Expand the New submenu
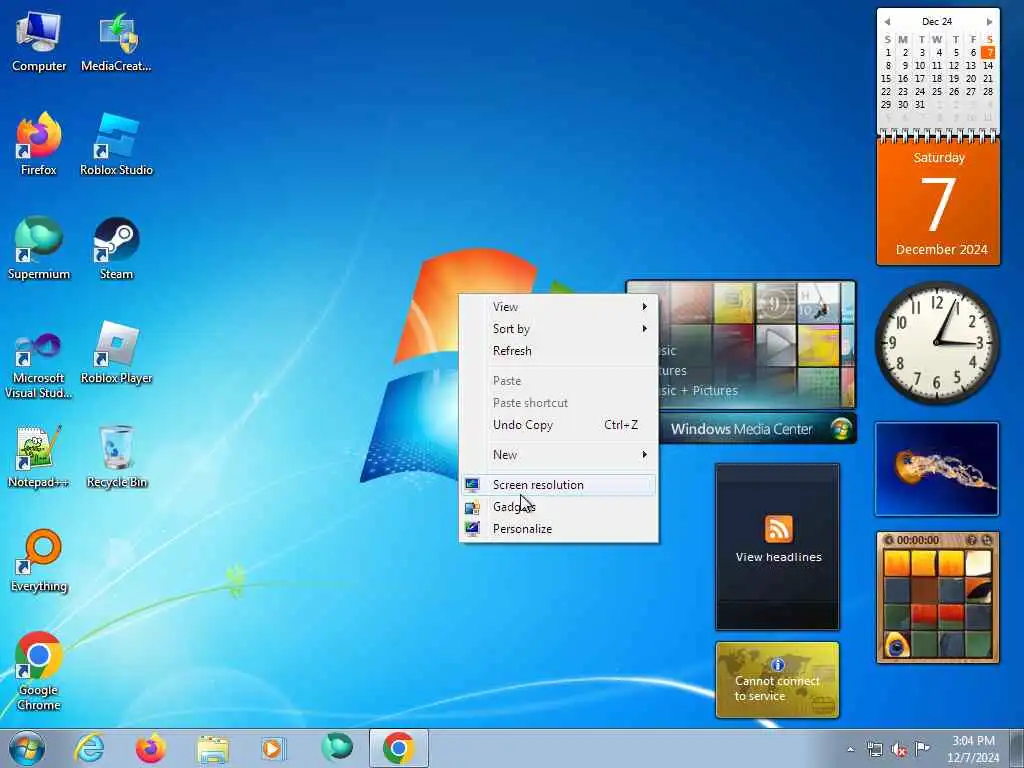Screen dimensions: 1024x768 [x=558, y=455]
